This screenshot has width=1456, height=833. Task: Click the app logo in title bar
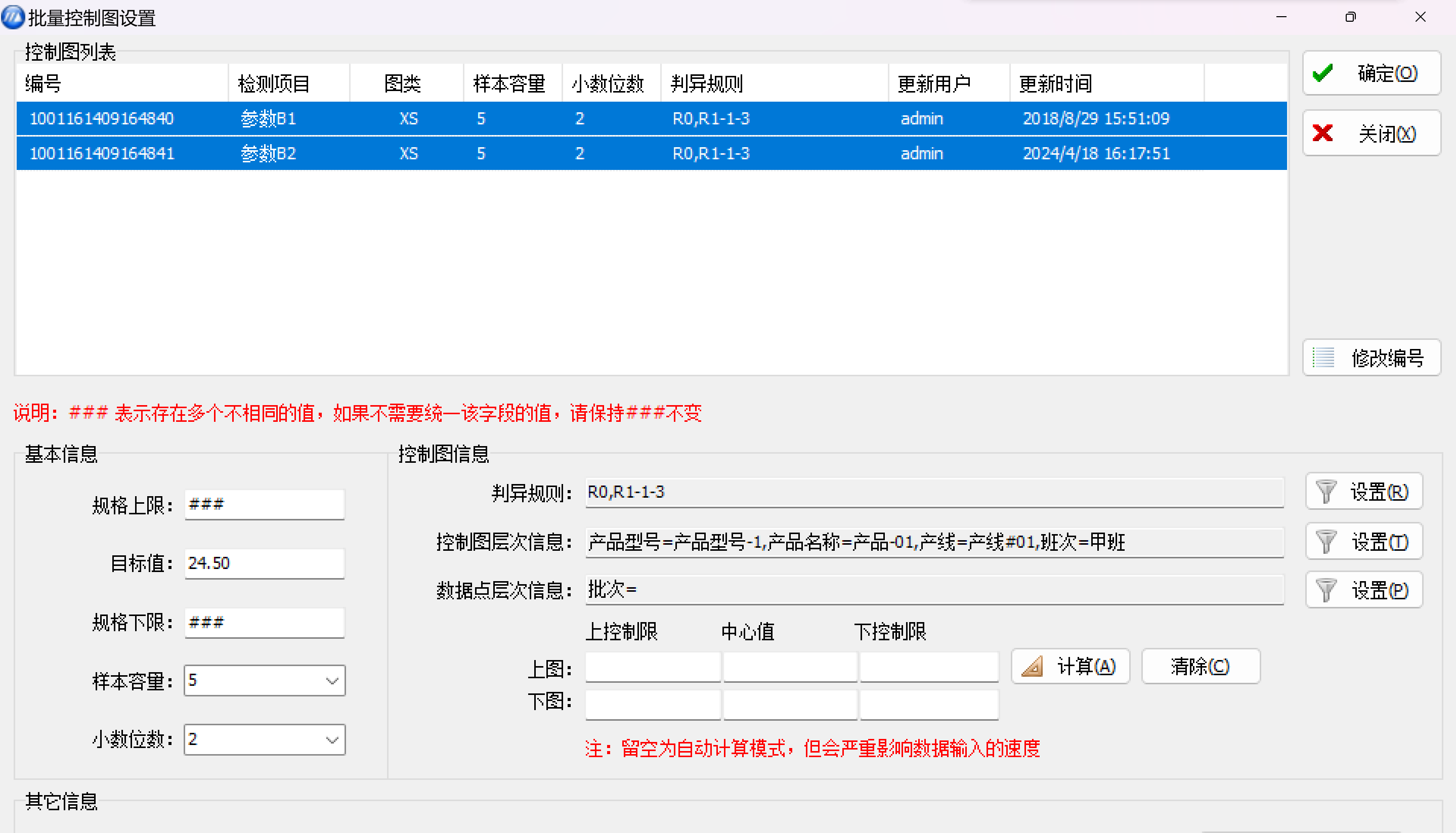13,17
